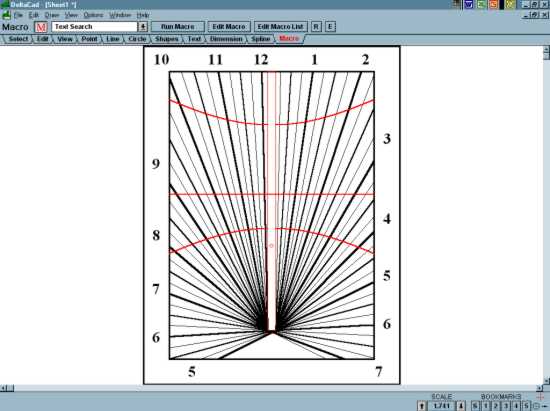Switch to the View toolbar tab

coord(65,39)
